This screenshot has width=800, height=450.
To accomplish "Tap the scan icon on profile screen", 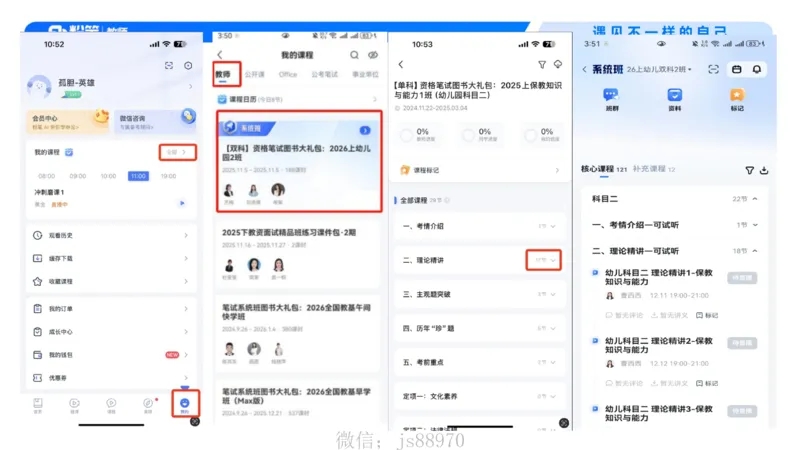I will click(x=169, y=65).
